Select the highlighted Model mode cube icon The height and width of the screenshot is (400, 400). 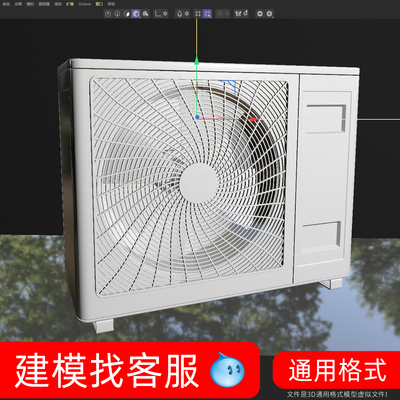[x=136, y=14]
